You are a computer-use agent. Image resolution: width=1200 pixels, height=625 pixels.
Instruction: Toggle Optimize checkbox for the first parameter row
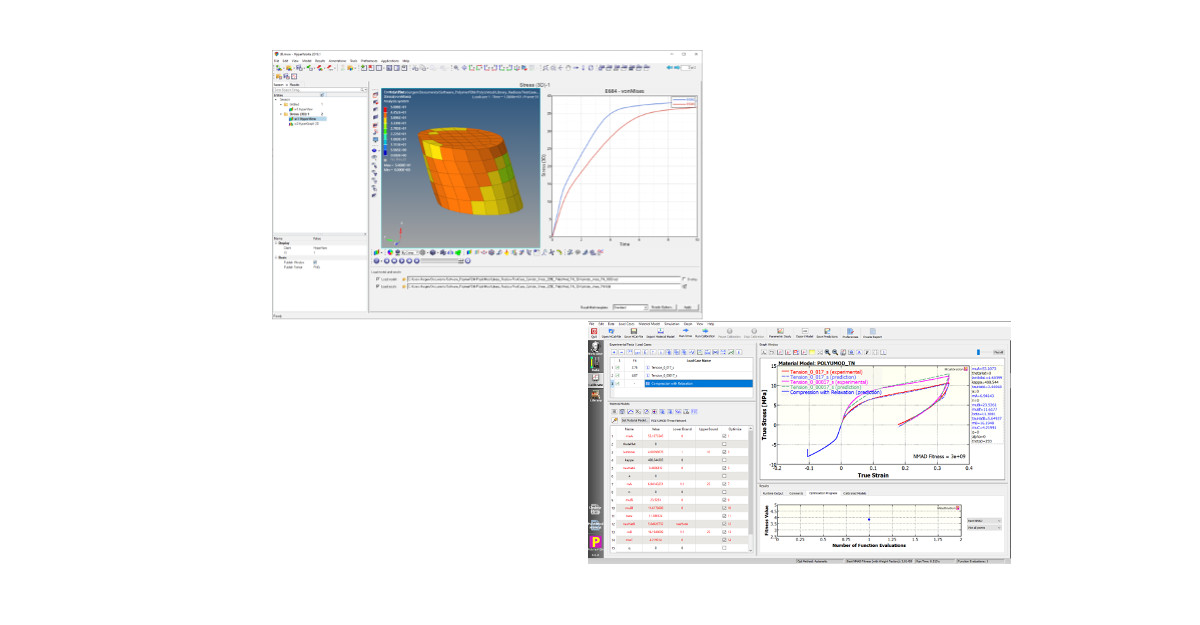coord(724,436)
